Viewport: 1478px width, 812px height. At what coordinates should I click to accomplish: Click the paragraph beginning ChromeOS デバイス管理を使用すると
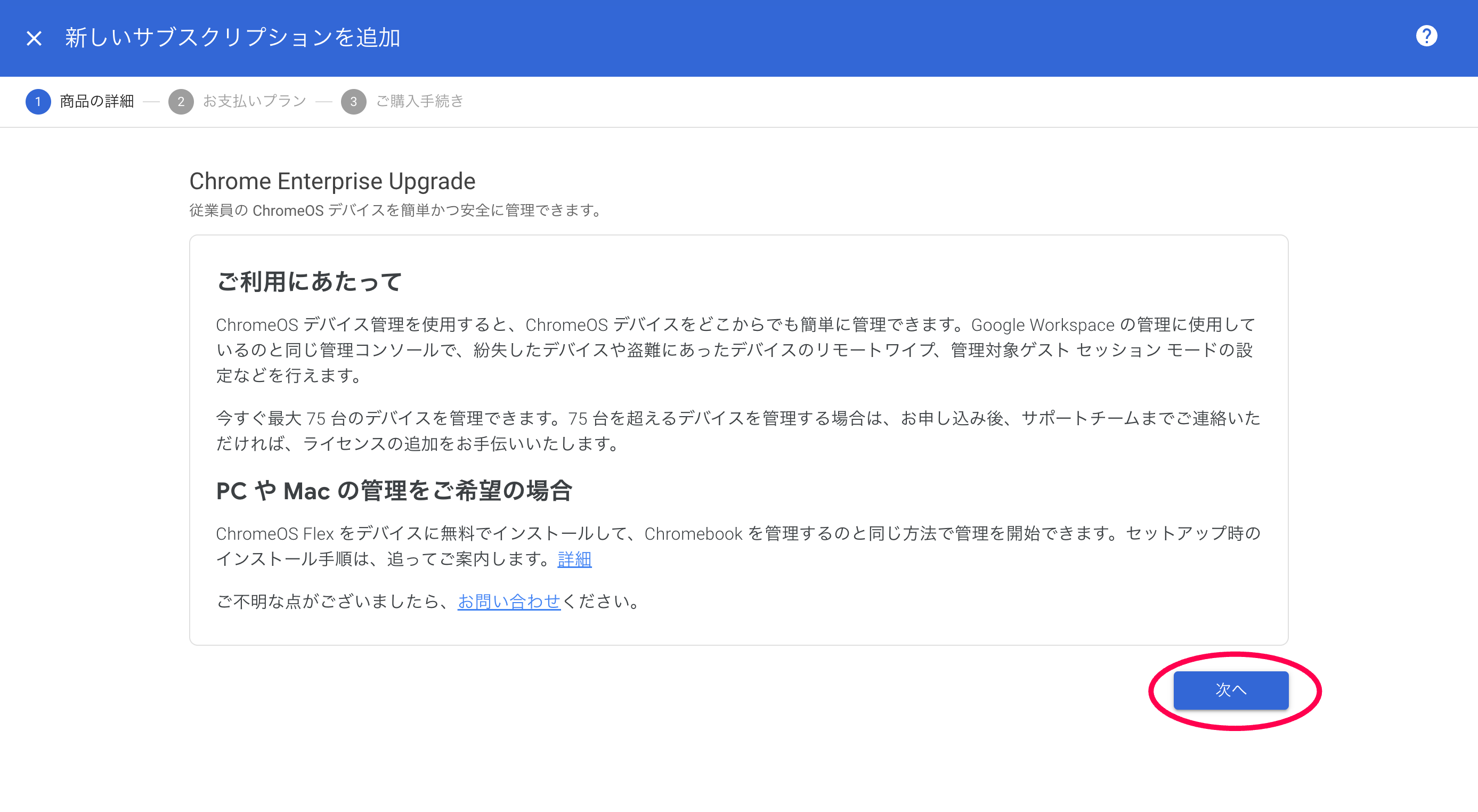736,350
